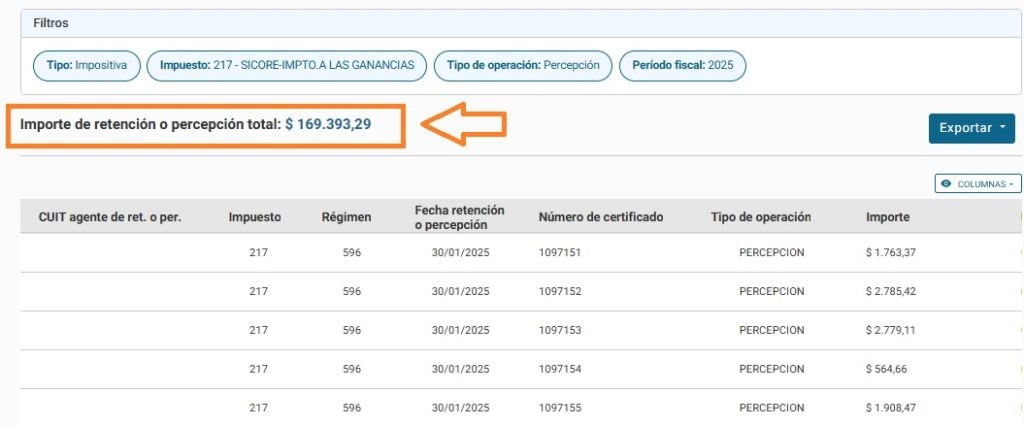Click the Tipo de operación column header
The width and height of the screenshot is (1024, 426).
tap(760, 217)
